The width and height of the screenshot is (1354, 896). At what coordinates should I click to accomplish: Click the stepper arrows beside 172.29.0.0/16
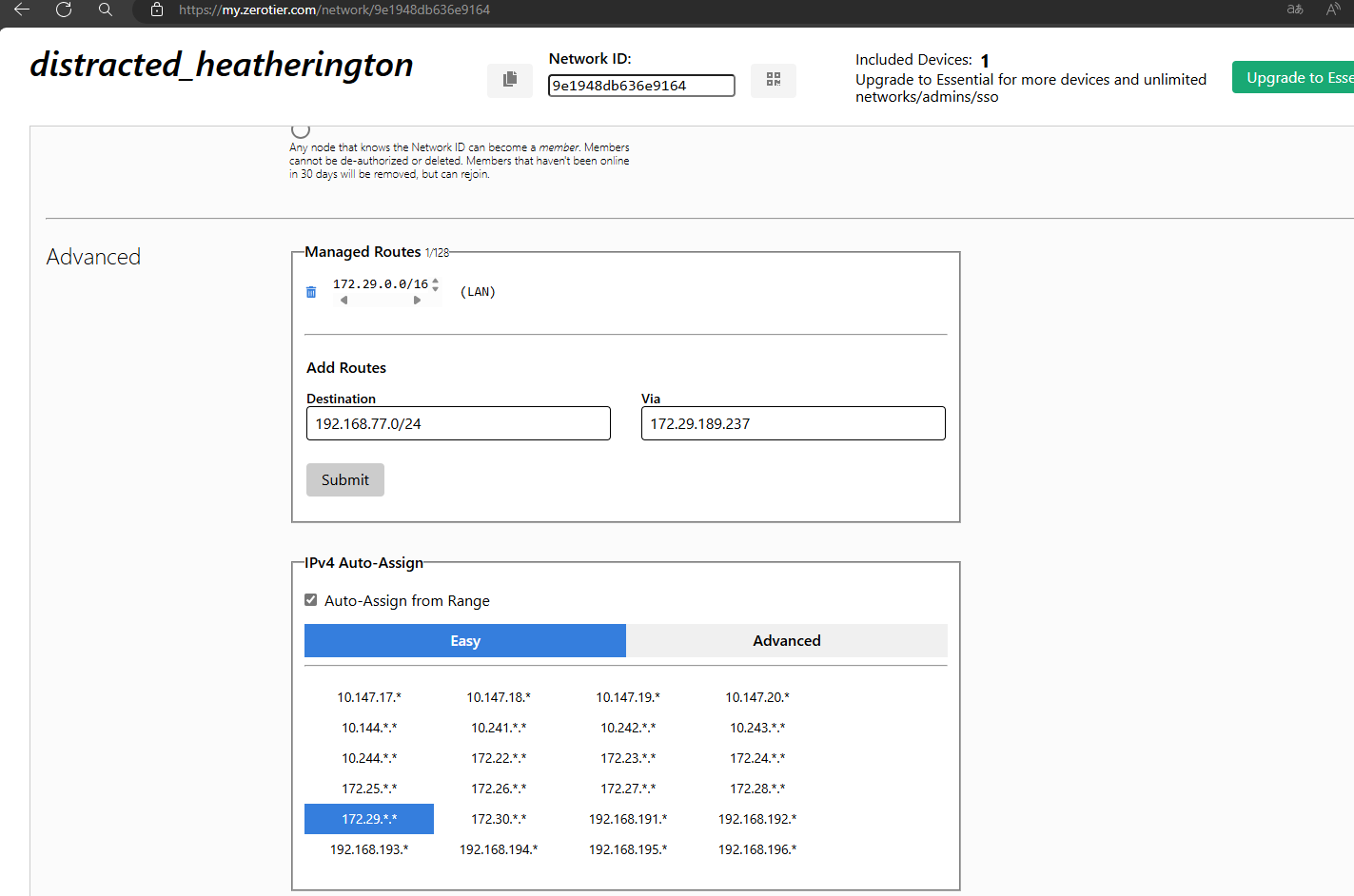pyautogui.click(x=436, y=284)
